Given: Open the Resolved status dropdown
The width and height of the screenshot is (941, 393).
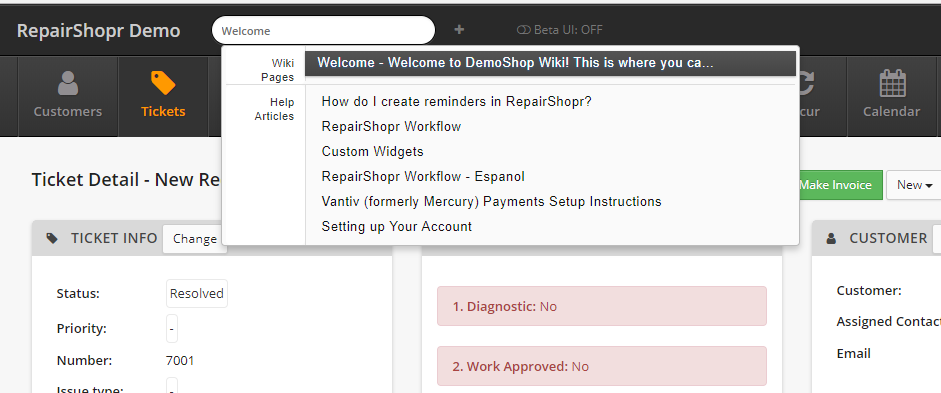Looking at the screenshot, I should pyautogui.click(x=197, y=293).
